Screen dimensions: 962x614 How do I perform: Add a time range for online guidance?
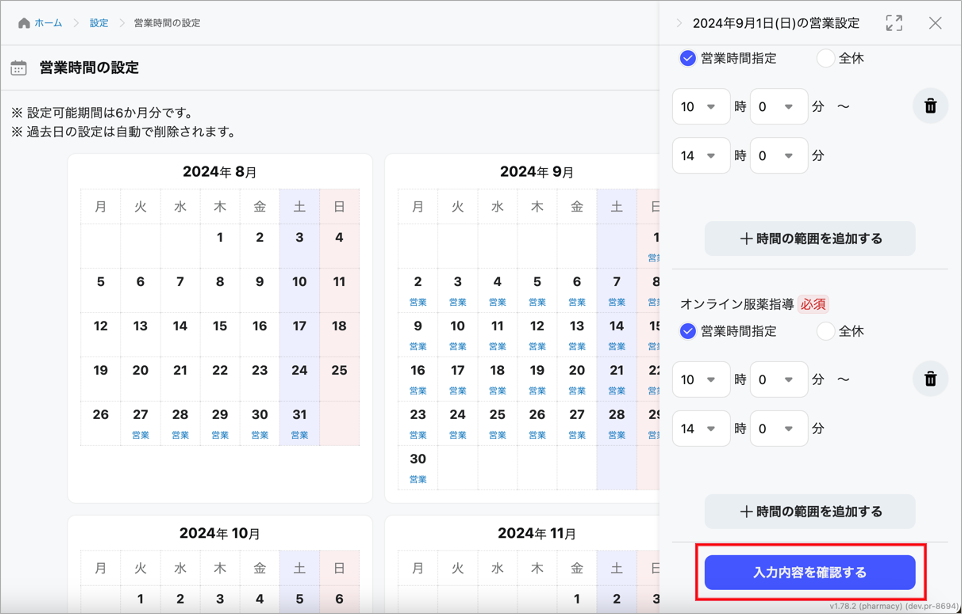(x=810, y=511)
